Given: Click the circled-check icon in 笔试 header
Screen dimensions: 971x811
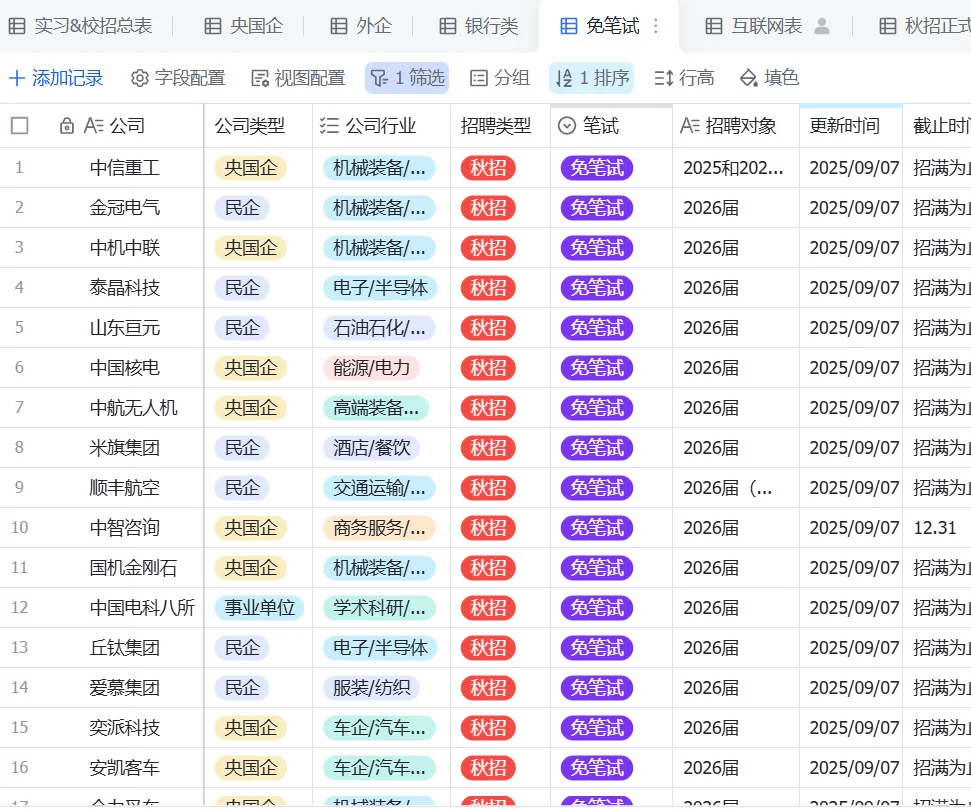Looking at the screenshot, I should pos(567,126).
